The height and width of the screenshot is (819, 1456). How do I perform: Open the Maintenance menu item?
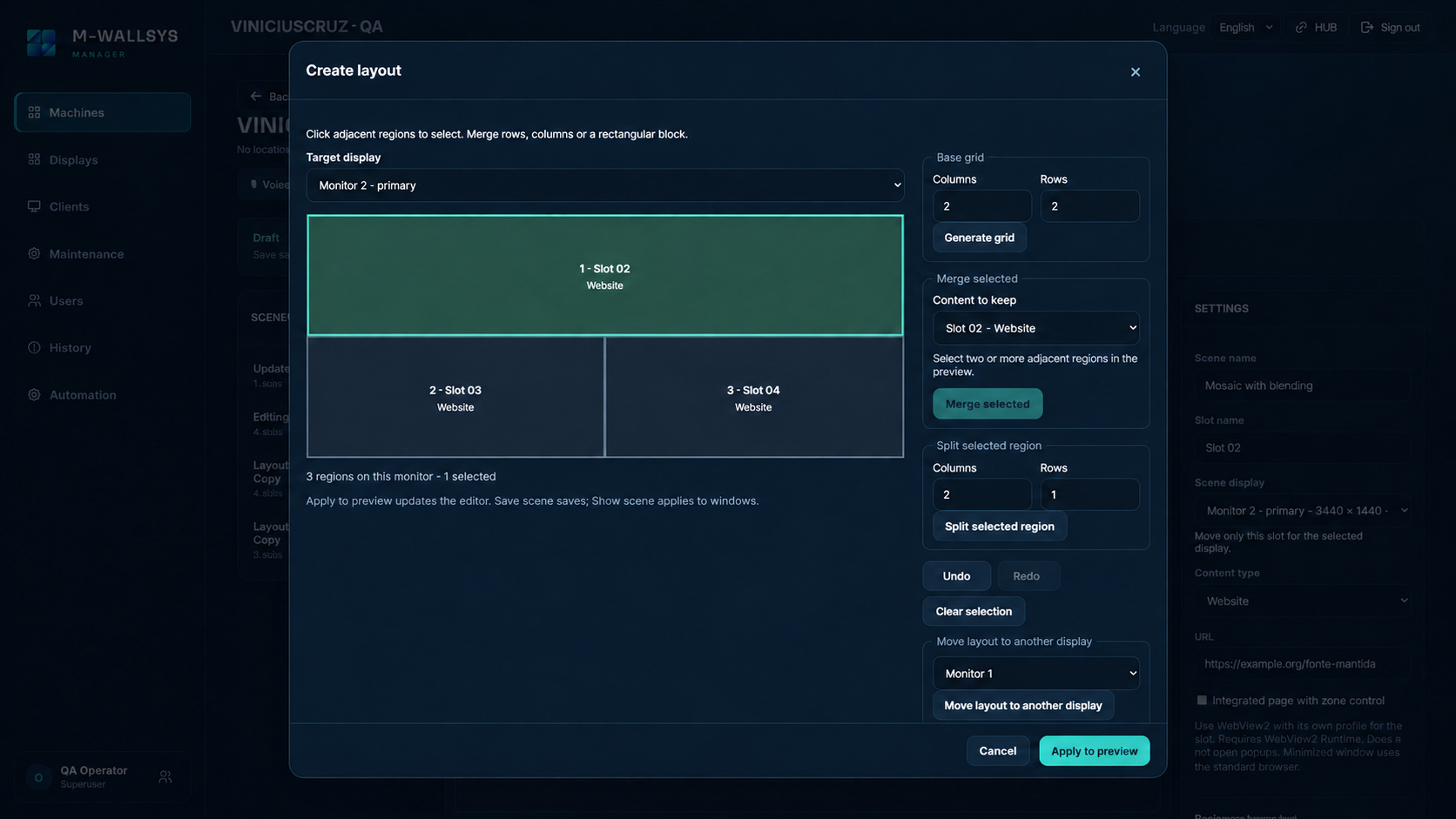point(103,253)
